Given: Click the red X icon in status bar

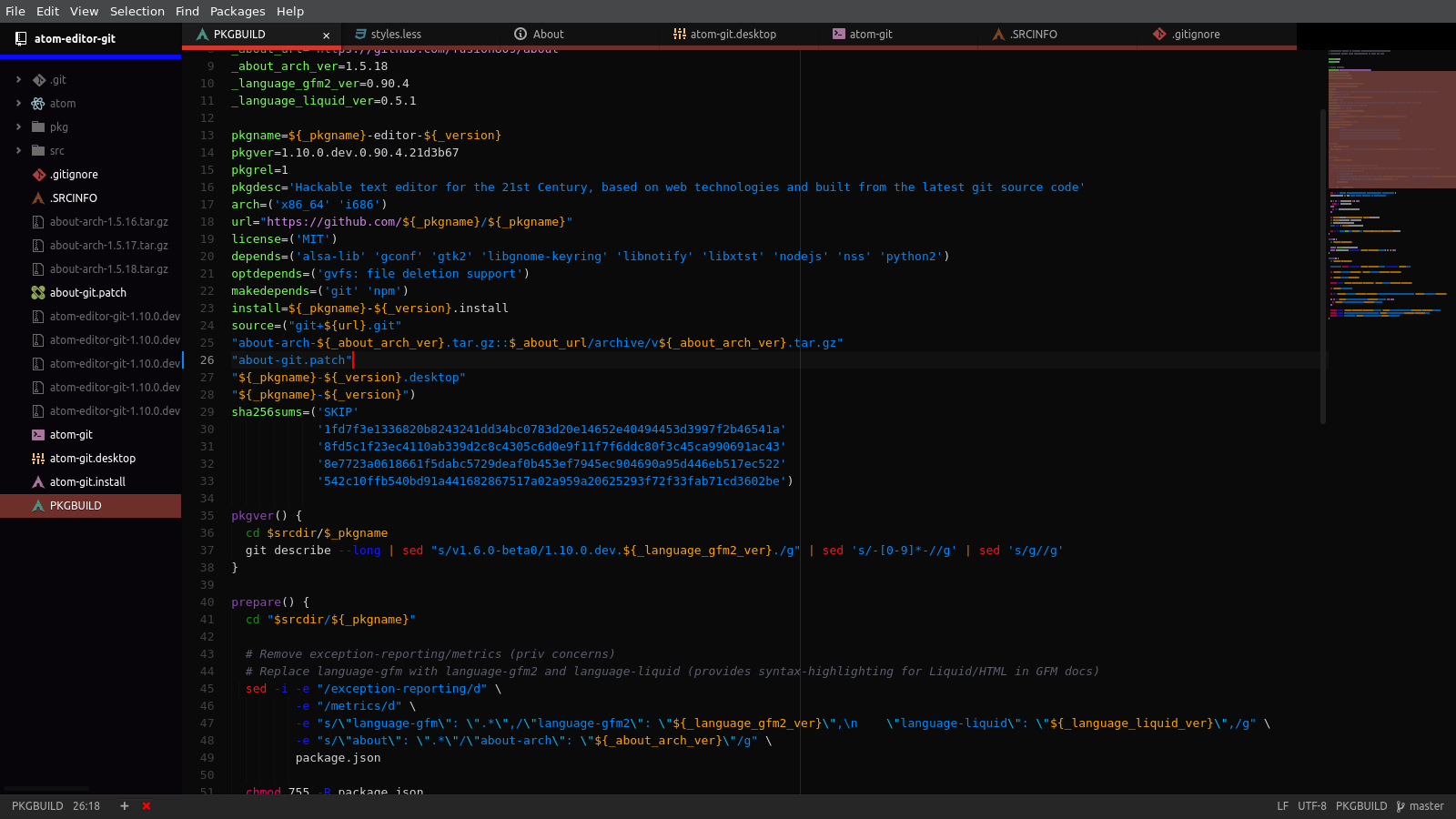Looking at the screenshot, I should pyautogui.click(x=147, y=806).
